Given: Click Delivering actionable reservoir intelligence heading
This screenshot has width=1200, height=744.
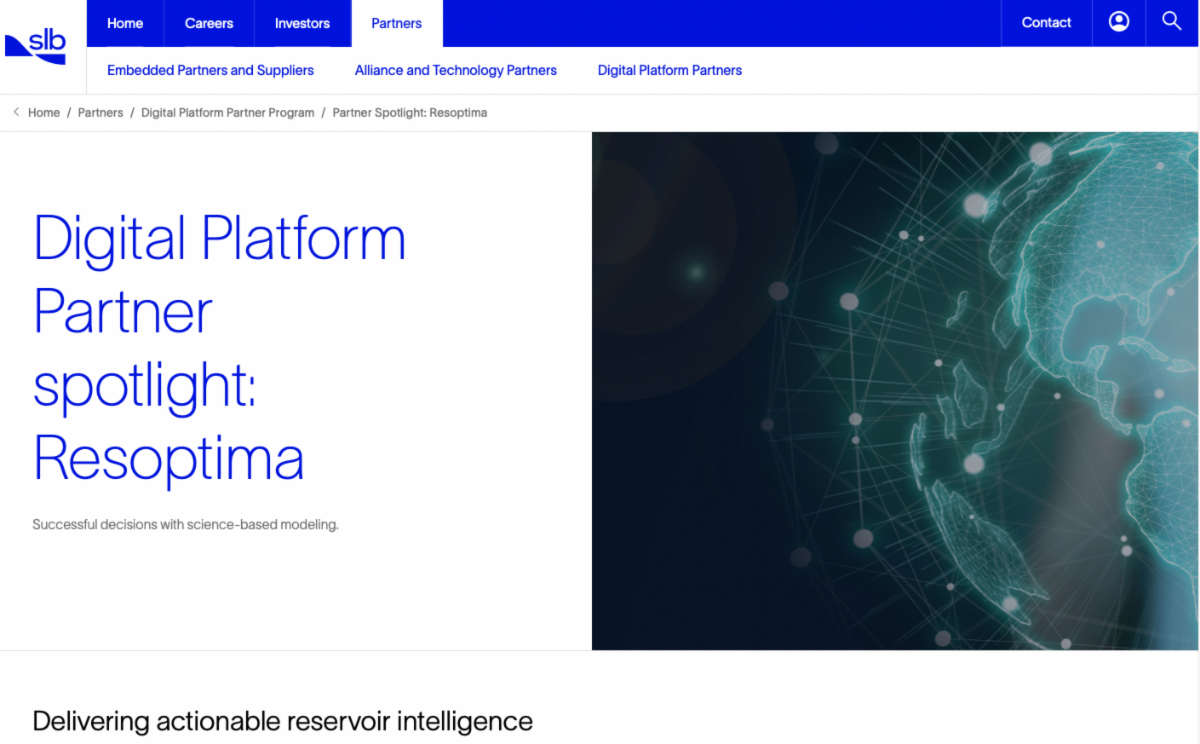Looking at the screenshot, I should (282, 720).
